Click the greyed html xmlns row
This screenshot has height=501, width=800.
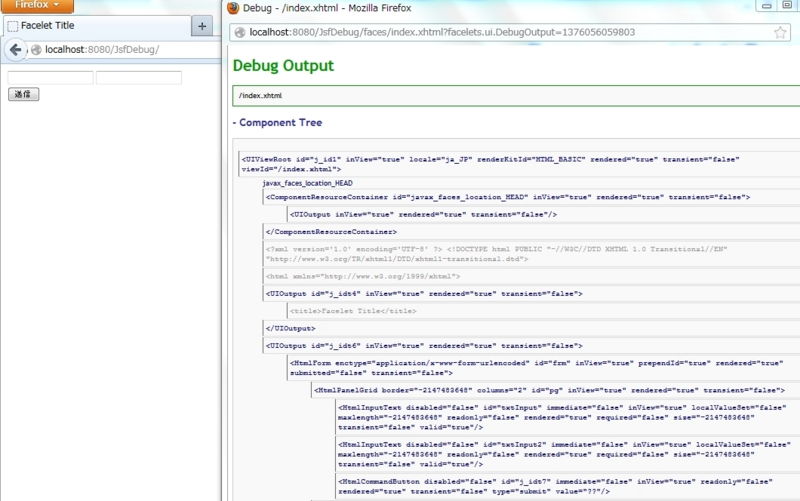coord(531,276)
